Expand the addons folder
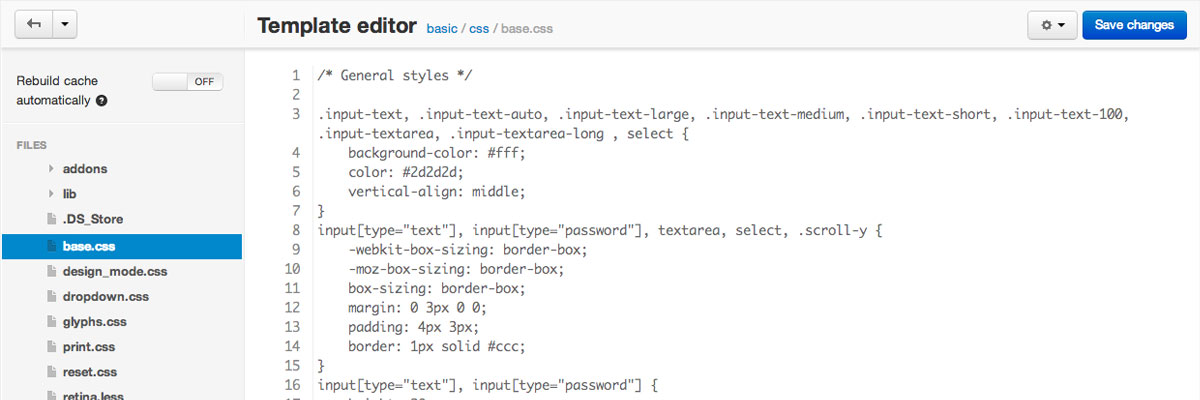 51,169
